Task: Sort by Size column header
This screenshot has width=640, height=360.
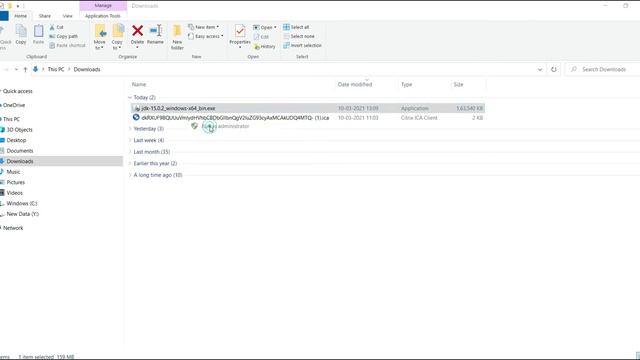Action: pyautogui.click(x=458, y=84)
